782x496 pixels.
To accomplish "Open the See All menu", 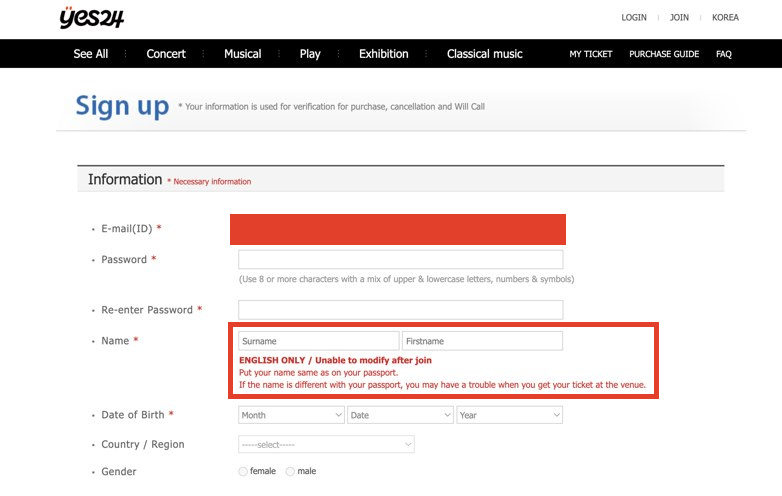I will coord(91,54).
